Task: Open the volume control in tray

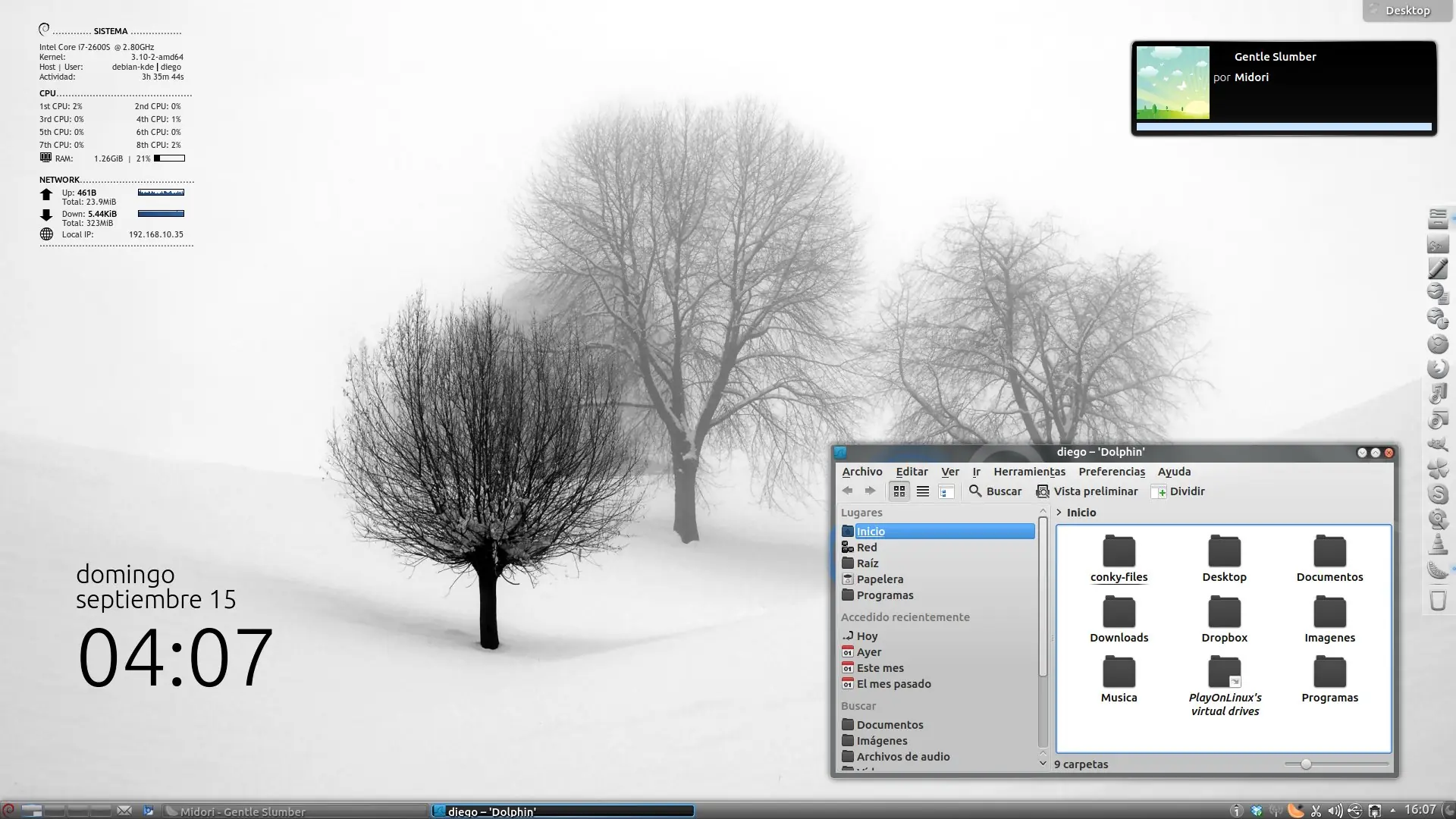Action: tap(1335, 811)
